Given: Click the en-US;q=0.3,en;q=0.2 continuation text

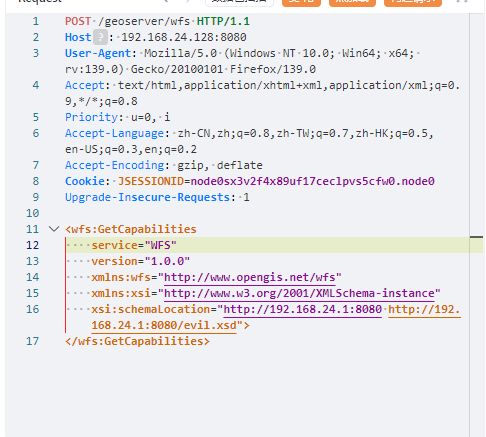Looking at the screenshot, I should tap(131, 149).
